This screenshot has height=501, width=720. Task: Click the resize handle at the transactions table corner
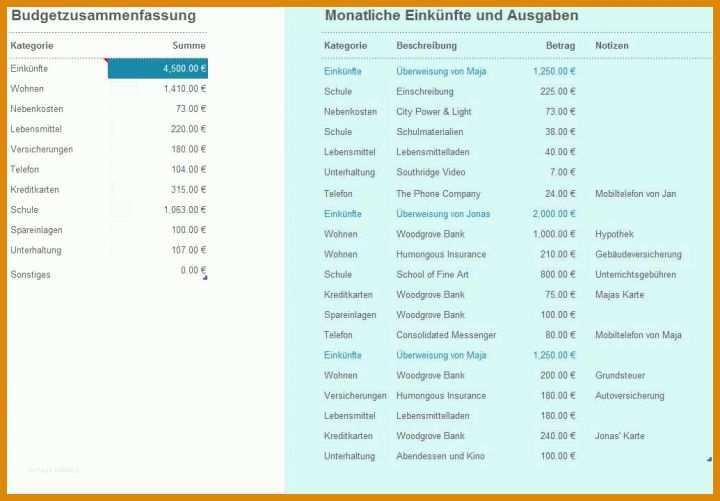[x=709, y=459]
